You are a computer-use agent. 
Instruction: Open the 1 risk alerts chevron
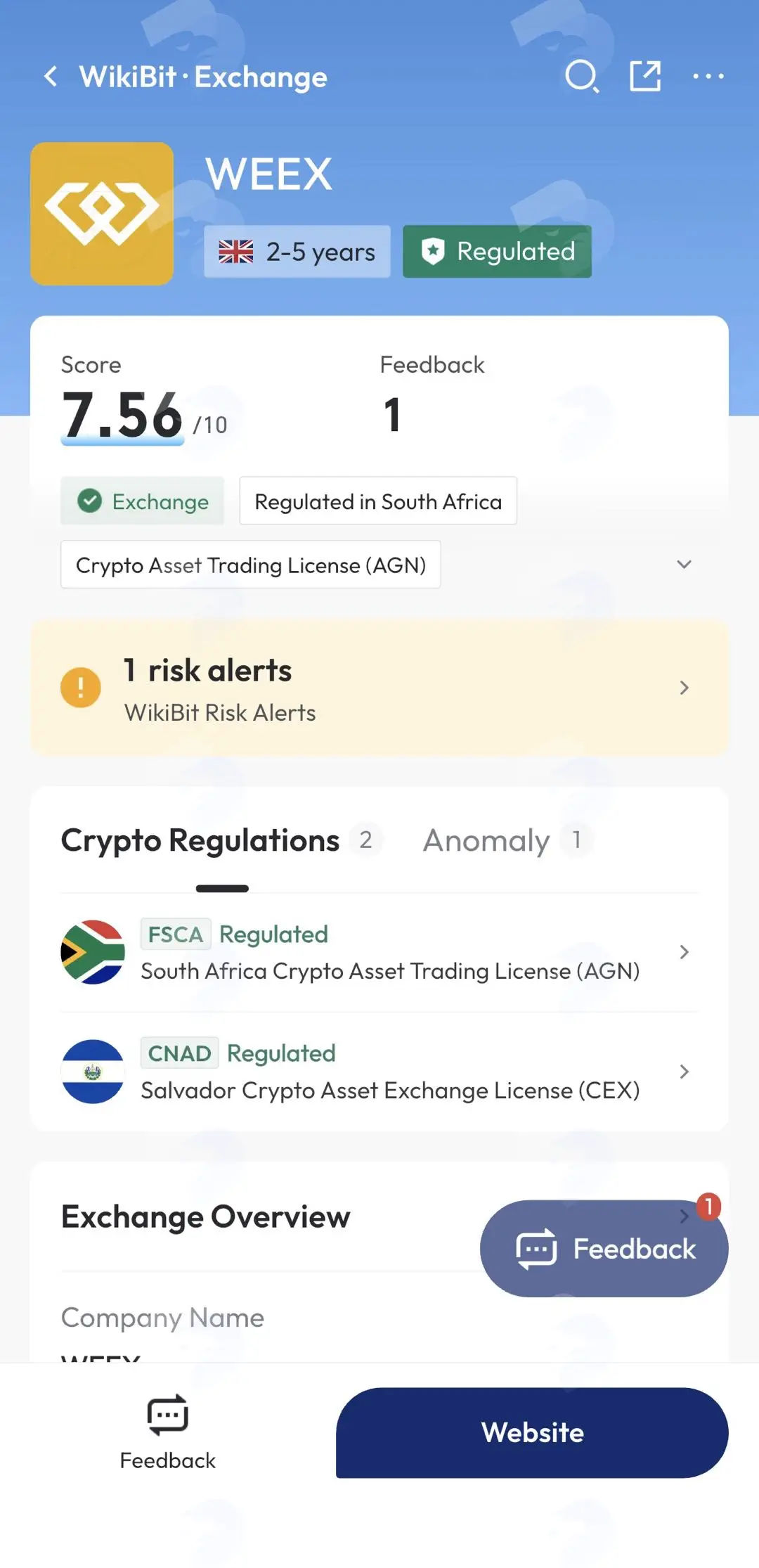click(684, 688)
